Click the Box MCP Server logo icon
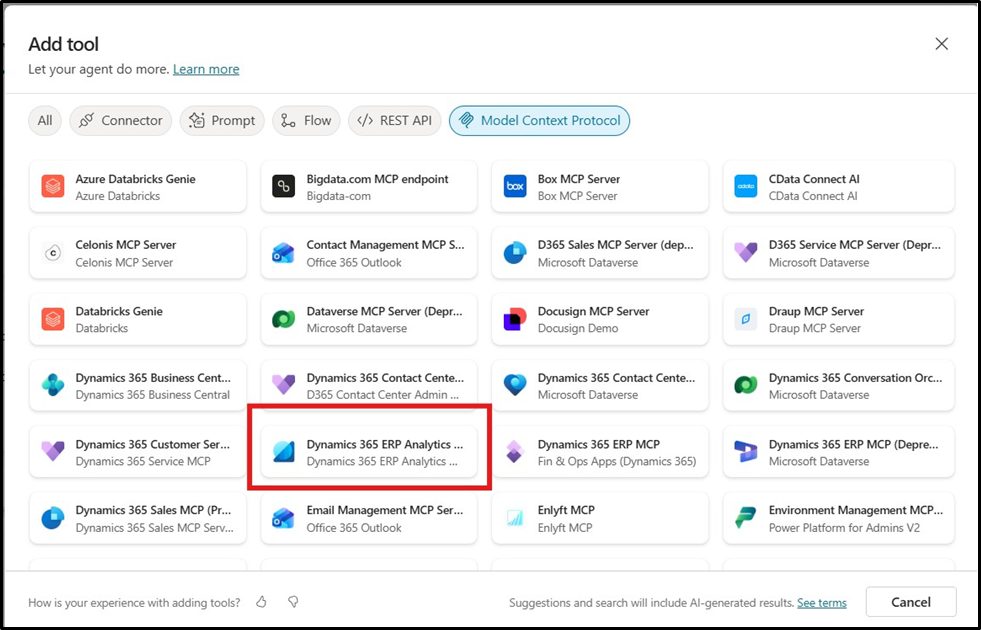Image resolution: width=981 pixels, height=630 pixels. [x=515, y=186]
